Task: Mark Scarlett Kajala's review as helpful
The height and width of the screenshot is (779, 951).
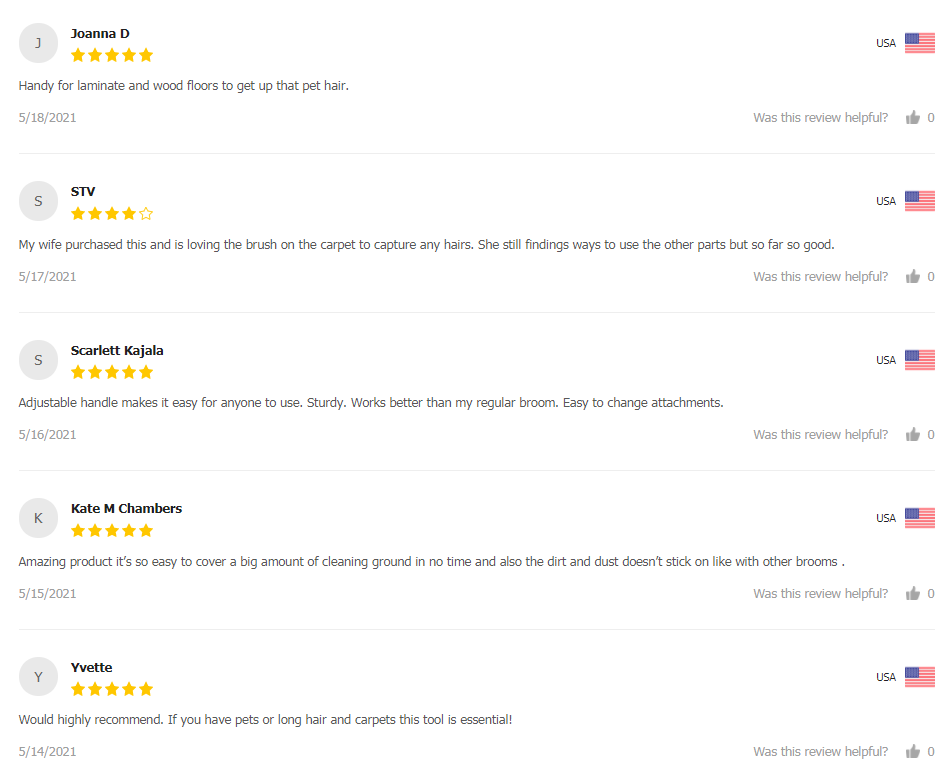Action: click(912, 435)
